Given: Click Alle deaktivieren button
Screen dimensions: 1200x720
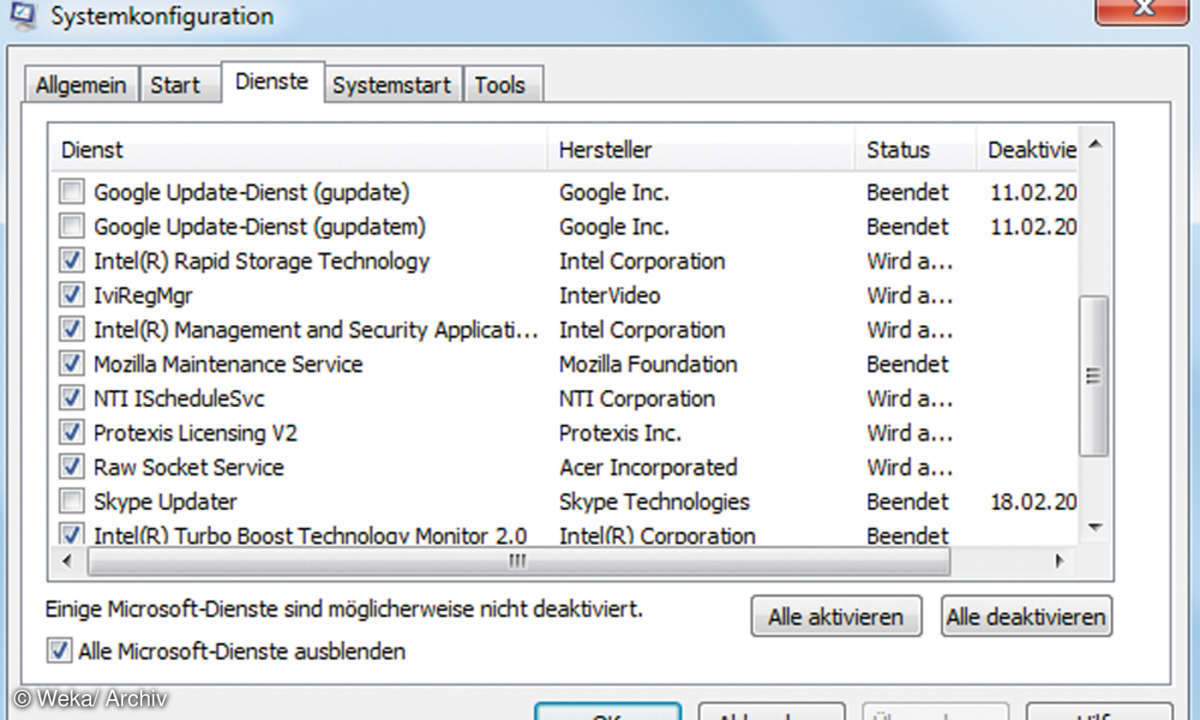Looking at the screenshot, I should (x=1026, y=617).
